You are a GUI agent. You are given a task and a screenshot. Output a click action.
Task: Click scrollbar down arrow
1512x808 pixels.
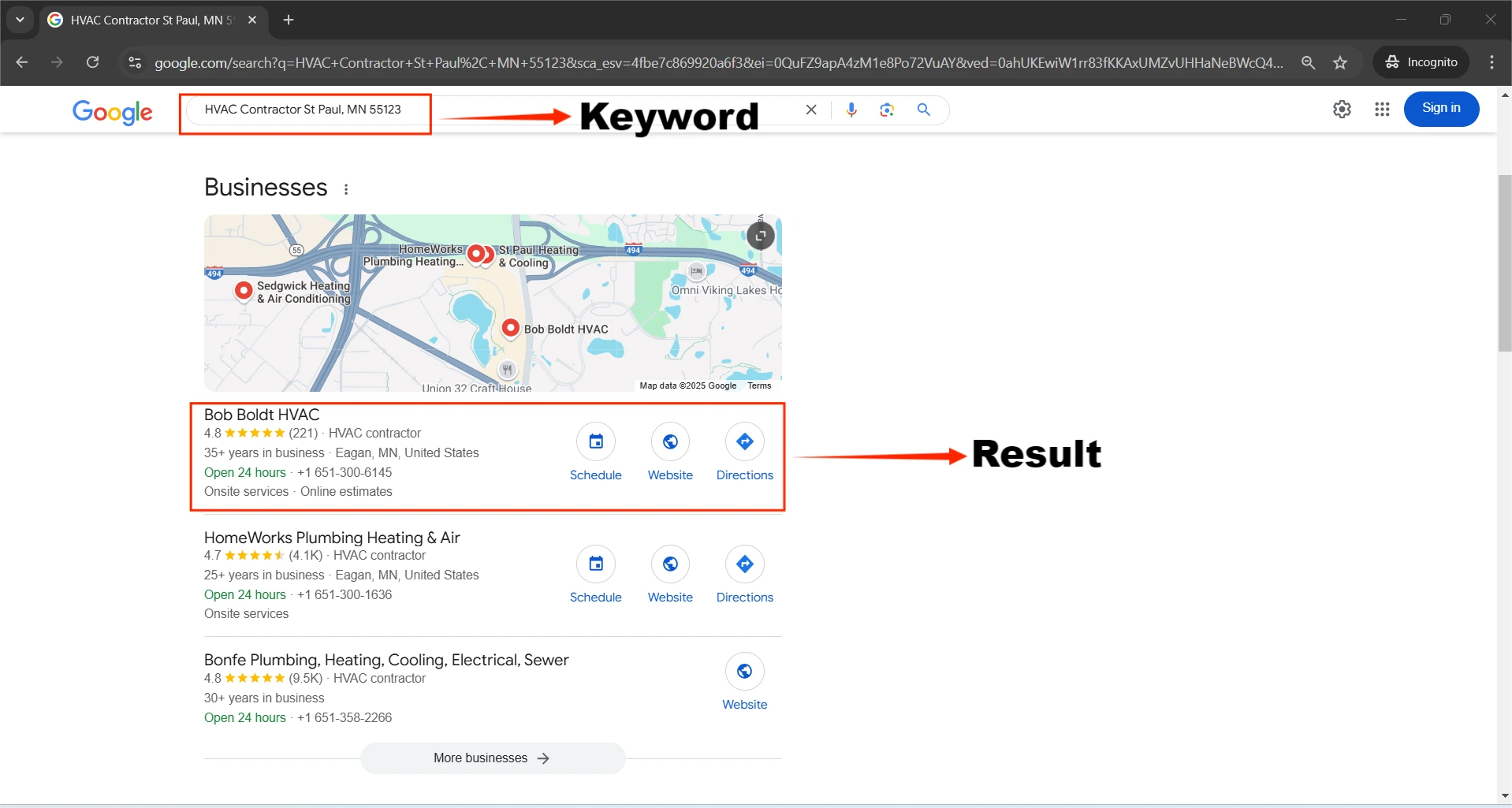coord(1505,796)
